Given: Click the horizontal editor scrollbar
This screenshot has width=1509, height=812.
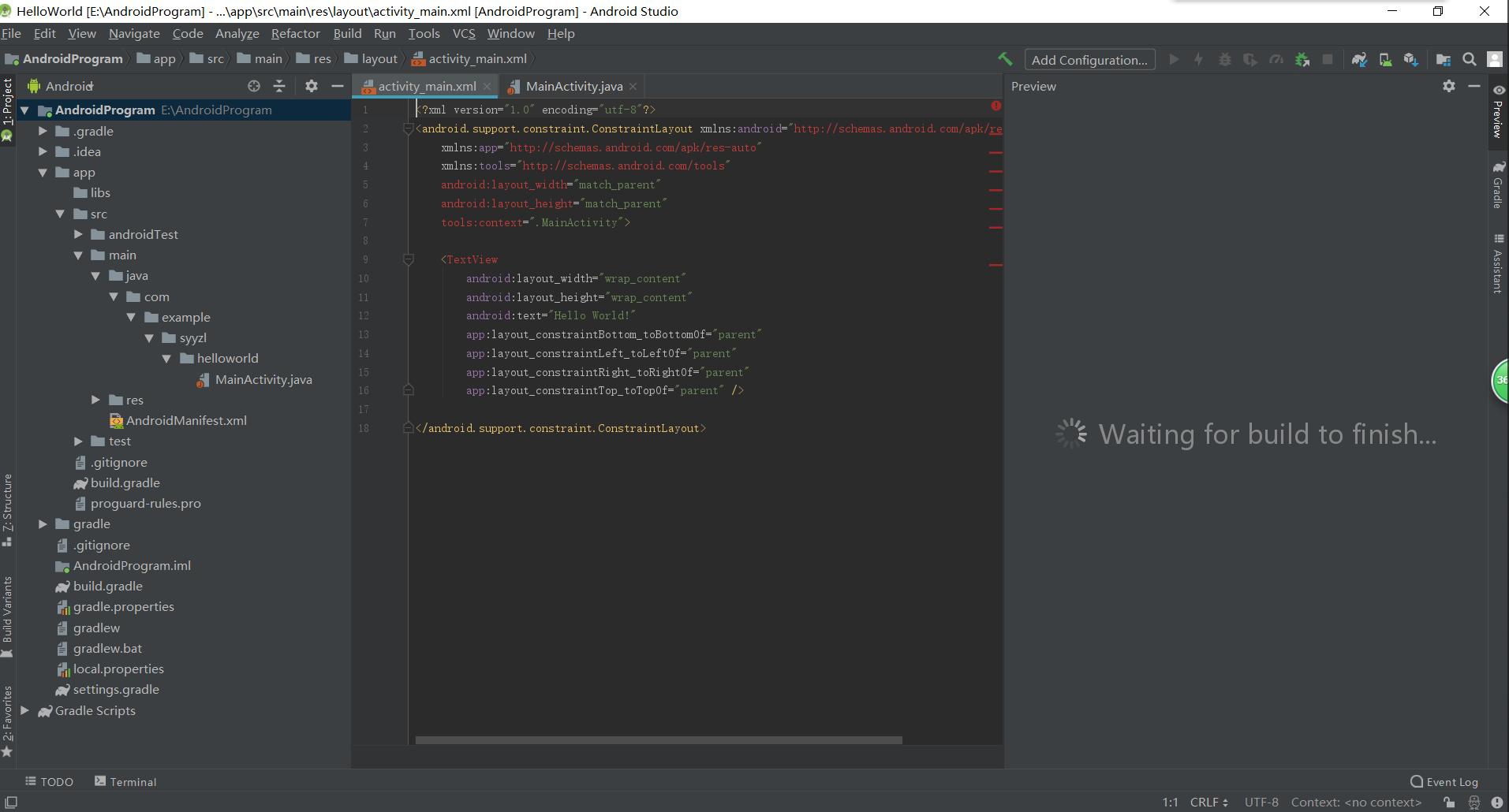Looking at the screenshot, I should pos(659,740).
